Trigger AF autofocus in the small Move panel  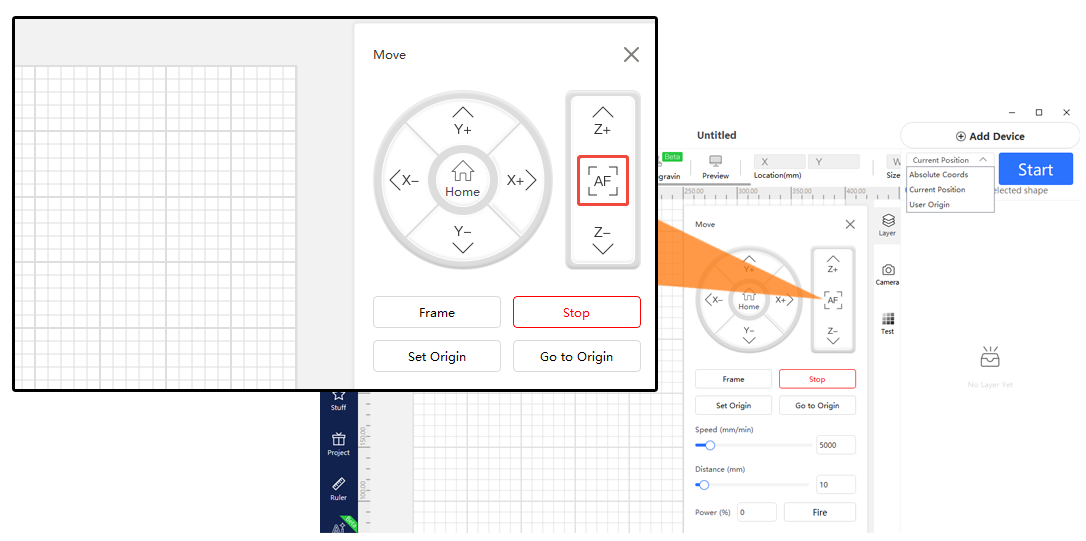(833, 300)
